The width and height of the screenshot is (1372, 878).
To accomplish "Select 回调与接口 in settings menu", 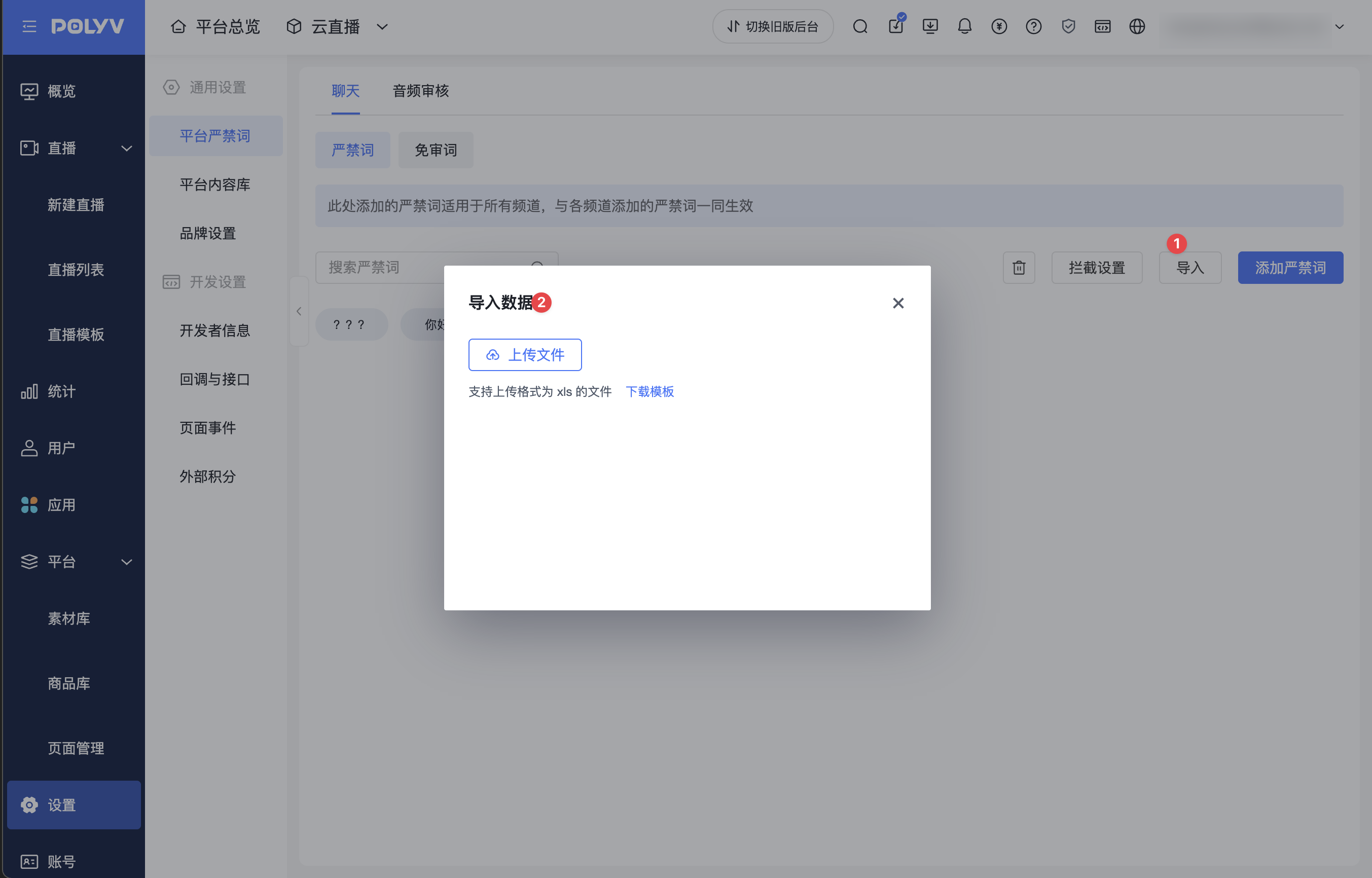I will (x=215, y=379).
